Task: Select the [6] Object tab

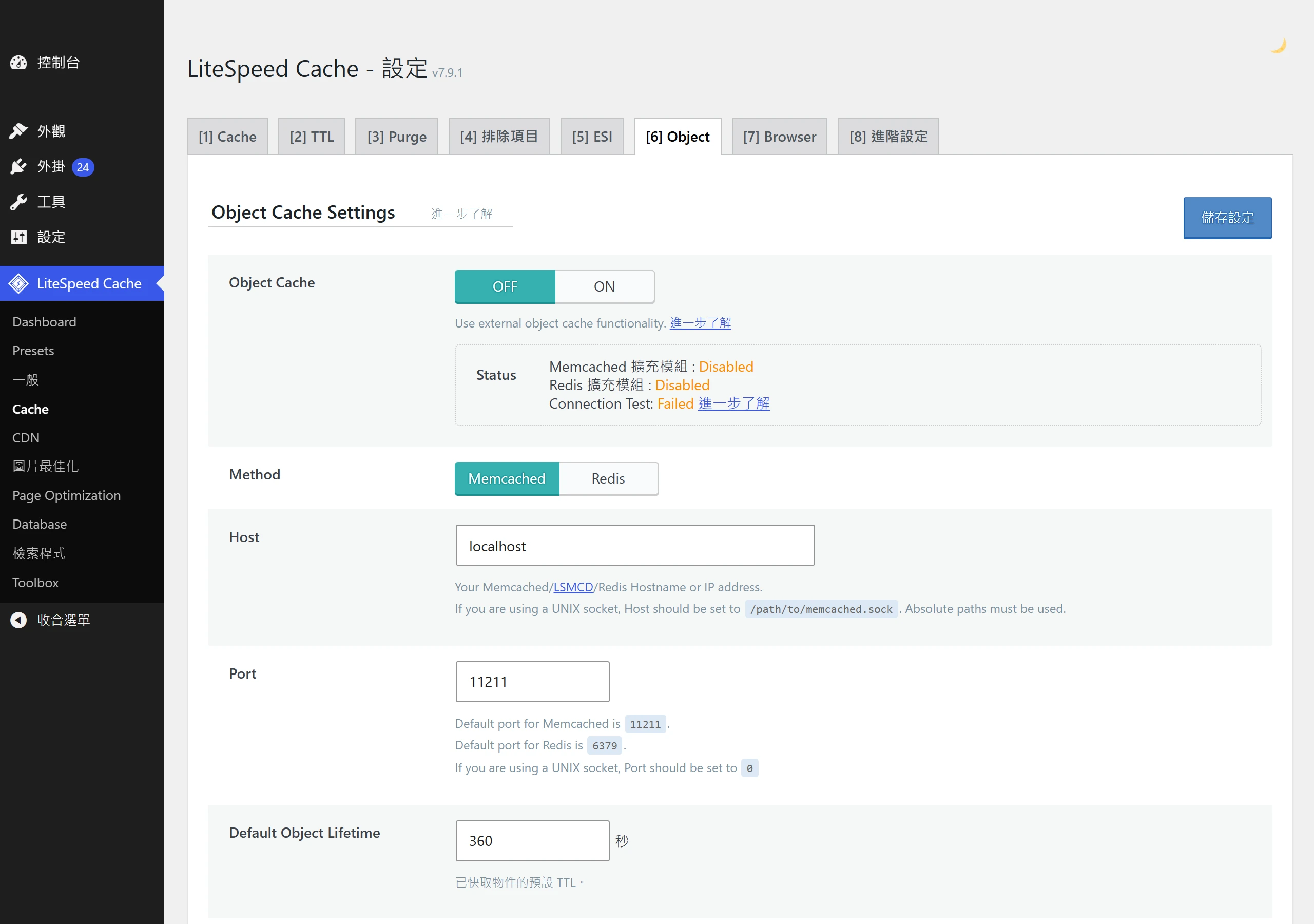Action: point(678,137)
